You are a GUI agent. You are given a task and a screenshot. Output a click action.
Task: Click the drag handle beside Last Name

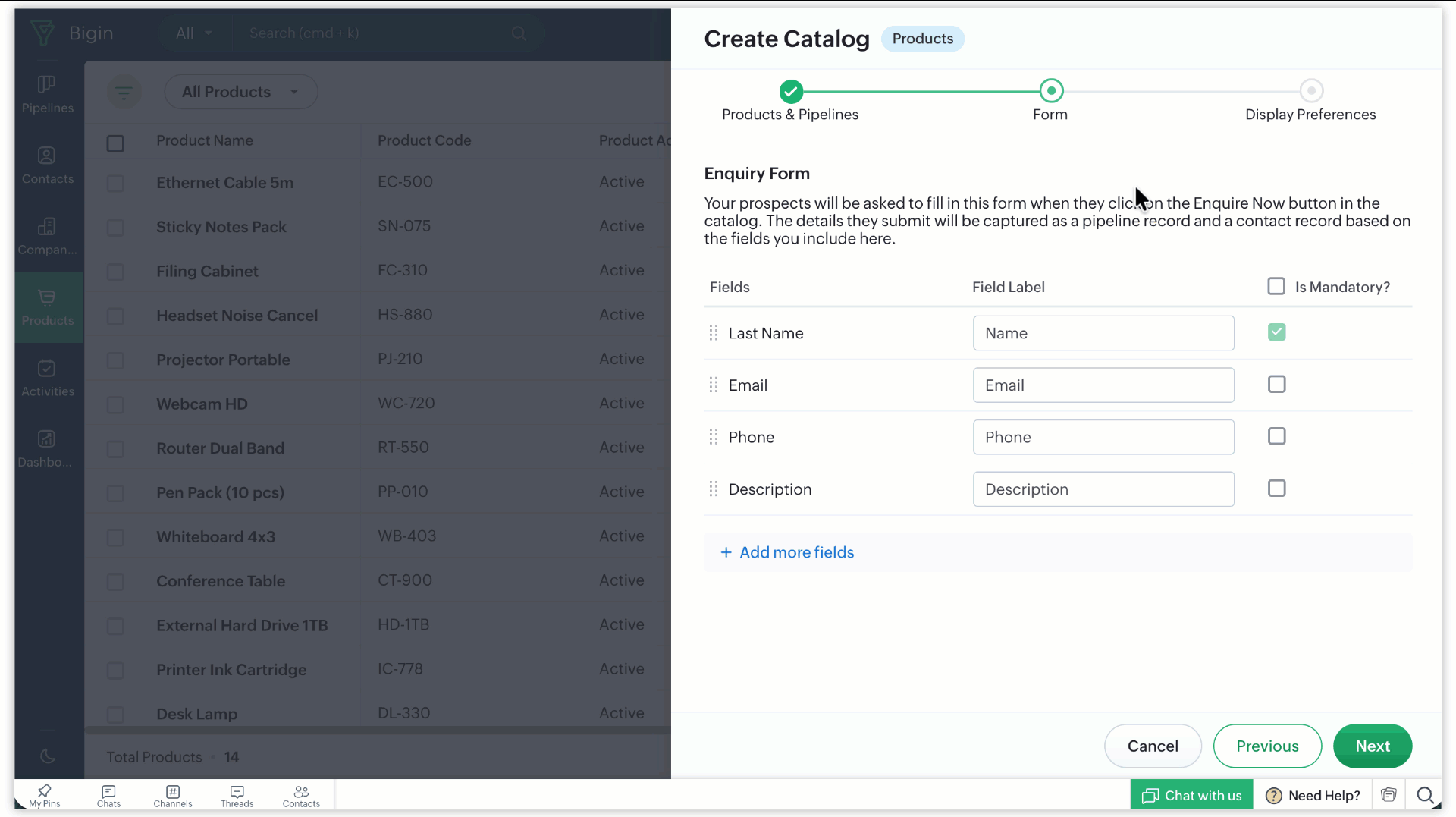coord(713,333)
